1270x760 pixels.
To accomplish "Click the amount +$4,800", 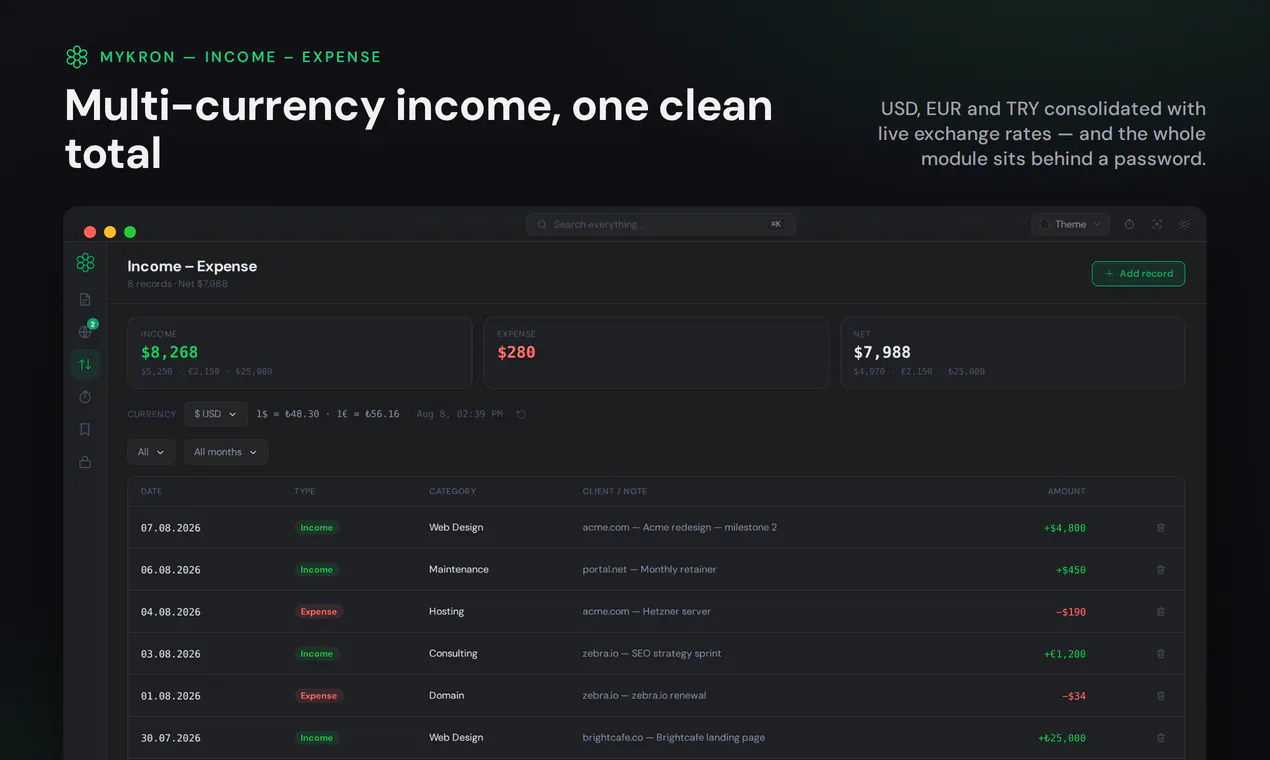I will click(1063, 528).
